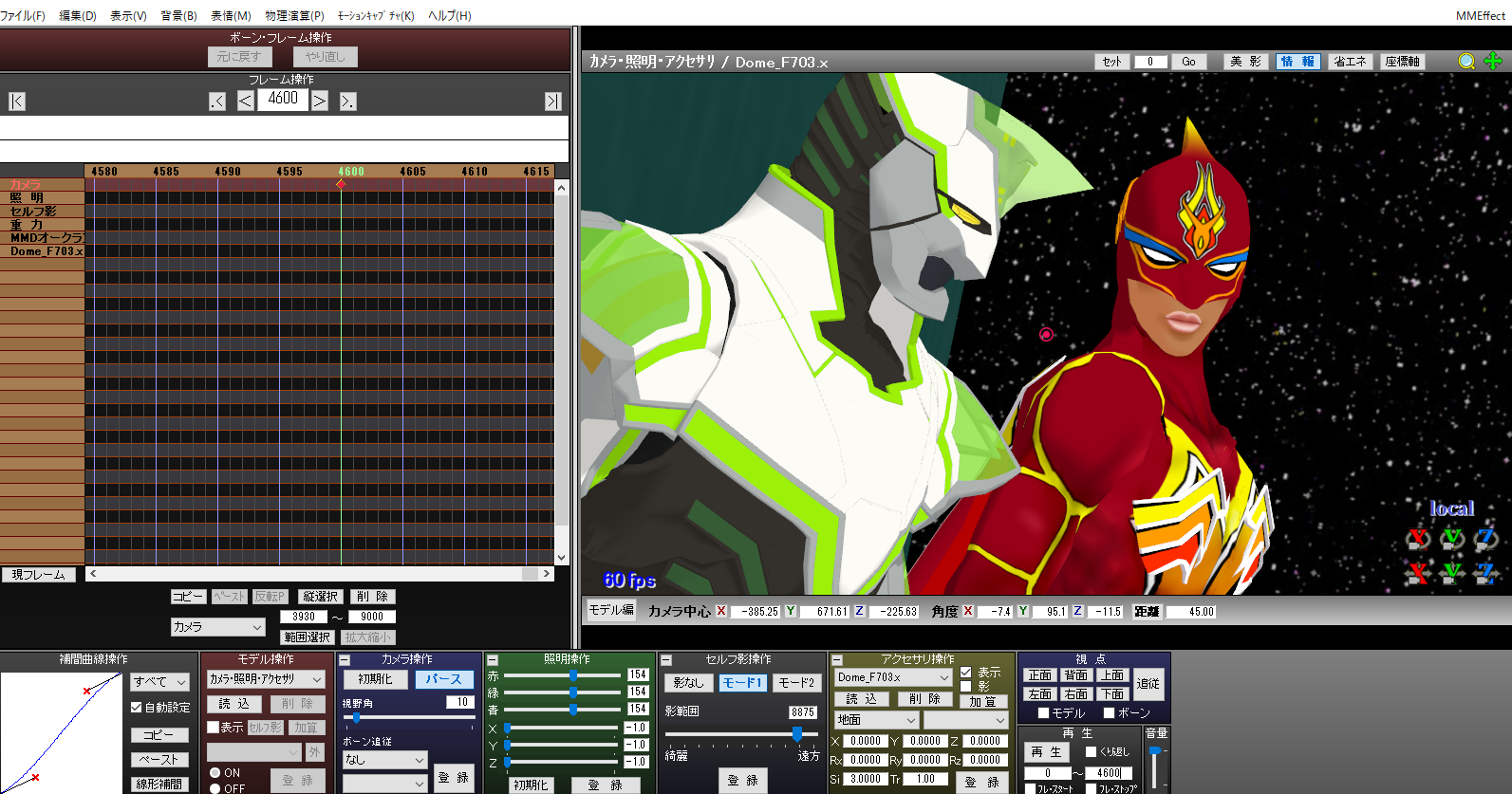Open the empty dropdown beside 地面
The image size is (1512, 794).
click(965, 720)
